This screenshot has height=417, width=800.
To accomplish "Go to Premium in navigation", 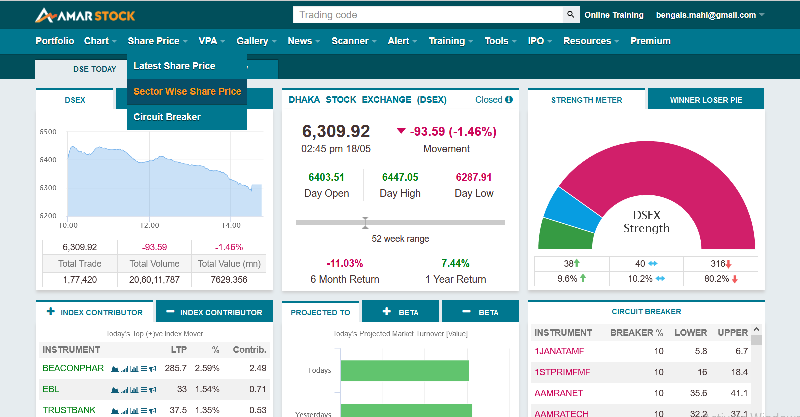I will (650, 41).
